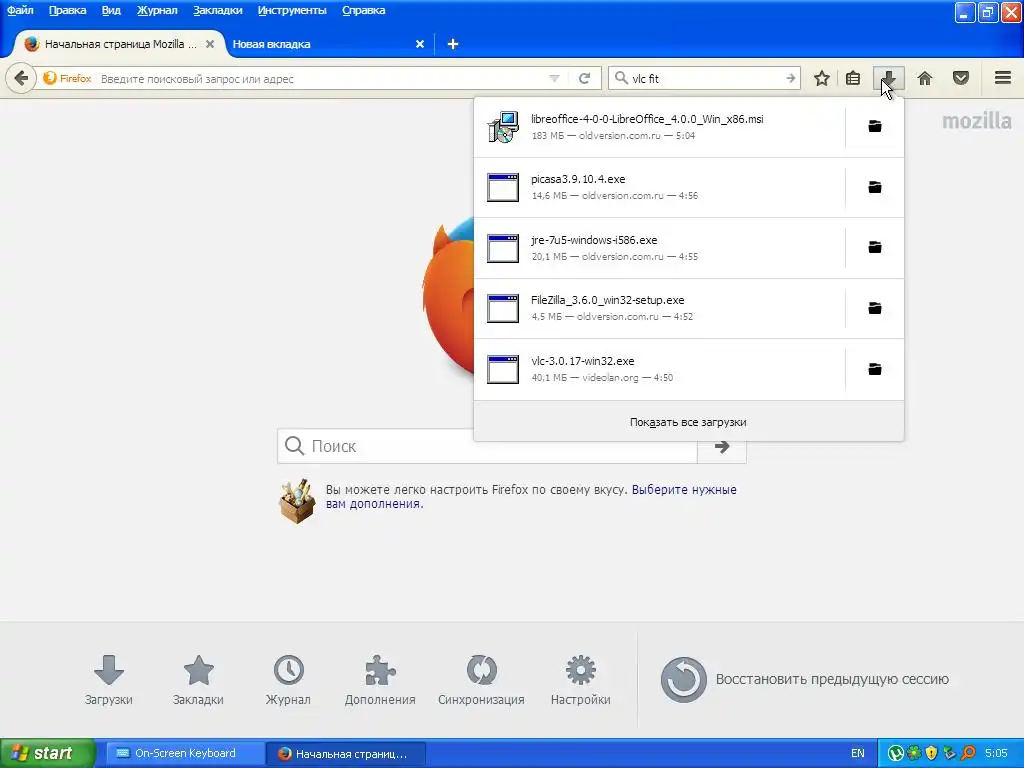Click the vlc-3.0.17 exe file icon

503,369
